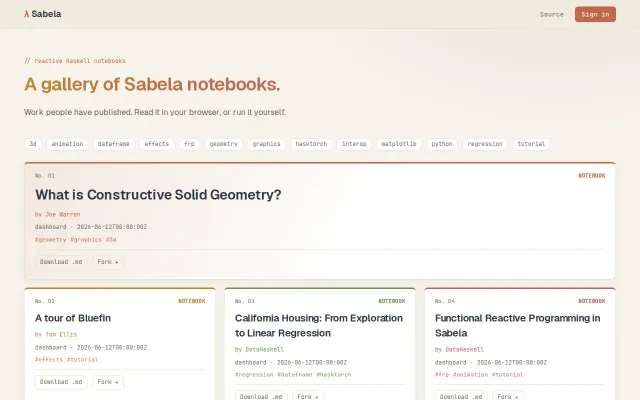Select the python tag chip

(x=442, y=144)
